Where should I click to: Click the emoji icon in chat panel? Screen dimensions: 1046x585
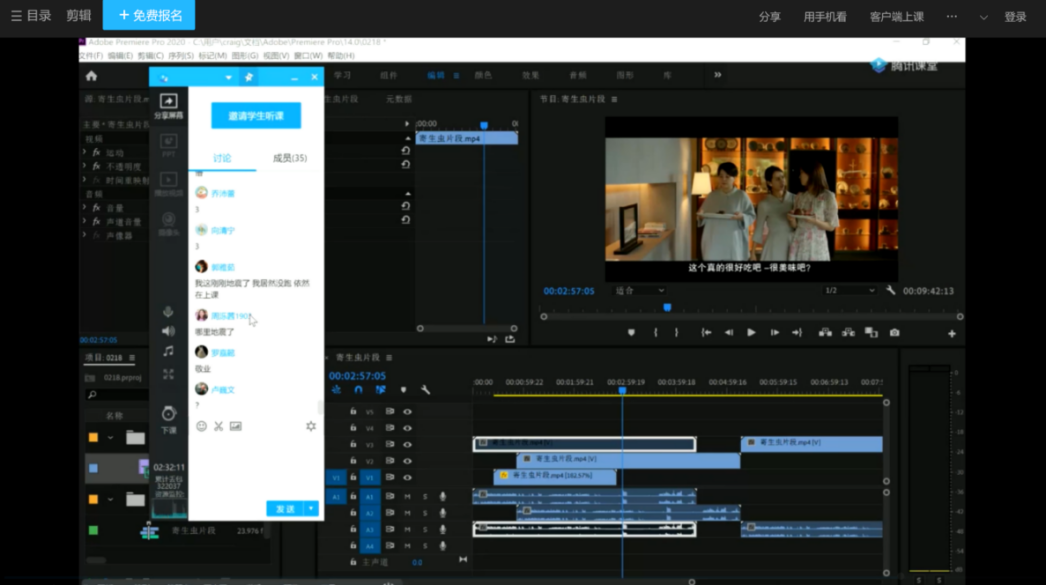201,426
